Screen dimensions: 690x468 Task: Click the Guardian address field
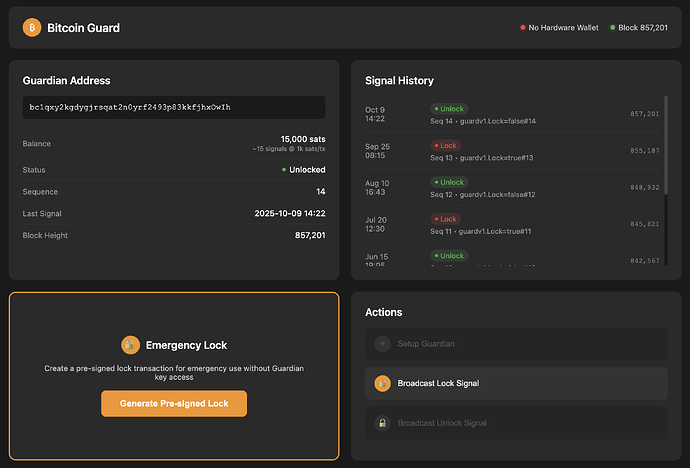[174, 107]
